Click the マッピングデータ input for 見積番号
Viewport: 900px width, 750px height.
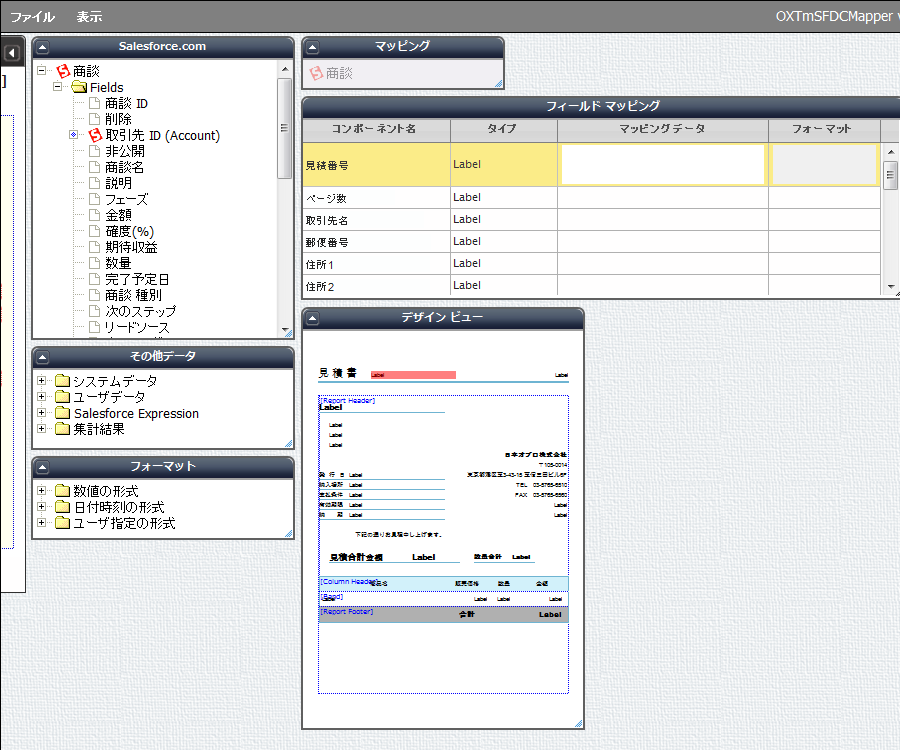(x=662, y=165)
